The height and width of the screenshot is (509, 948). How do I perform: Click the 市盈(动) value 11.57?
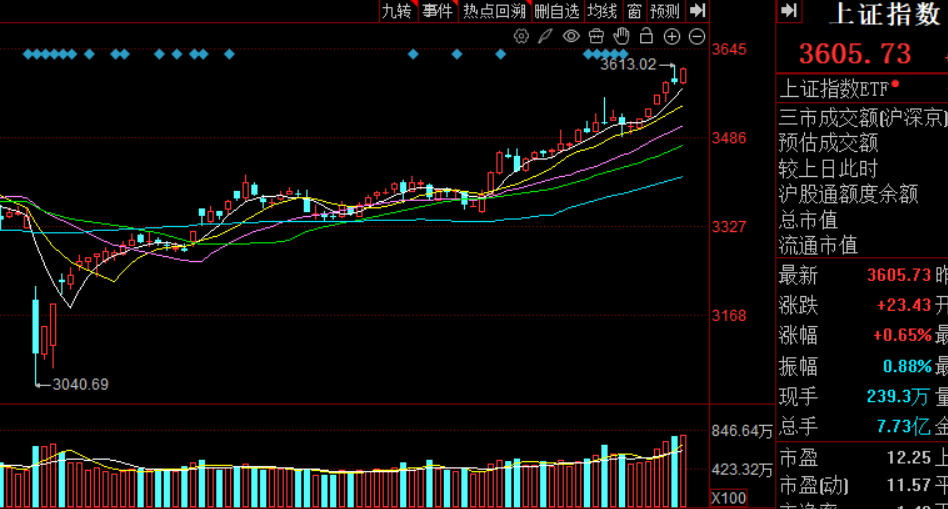908,485
